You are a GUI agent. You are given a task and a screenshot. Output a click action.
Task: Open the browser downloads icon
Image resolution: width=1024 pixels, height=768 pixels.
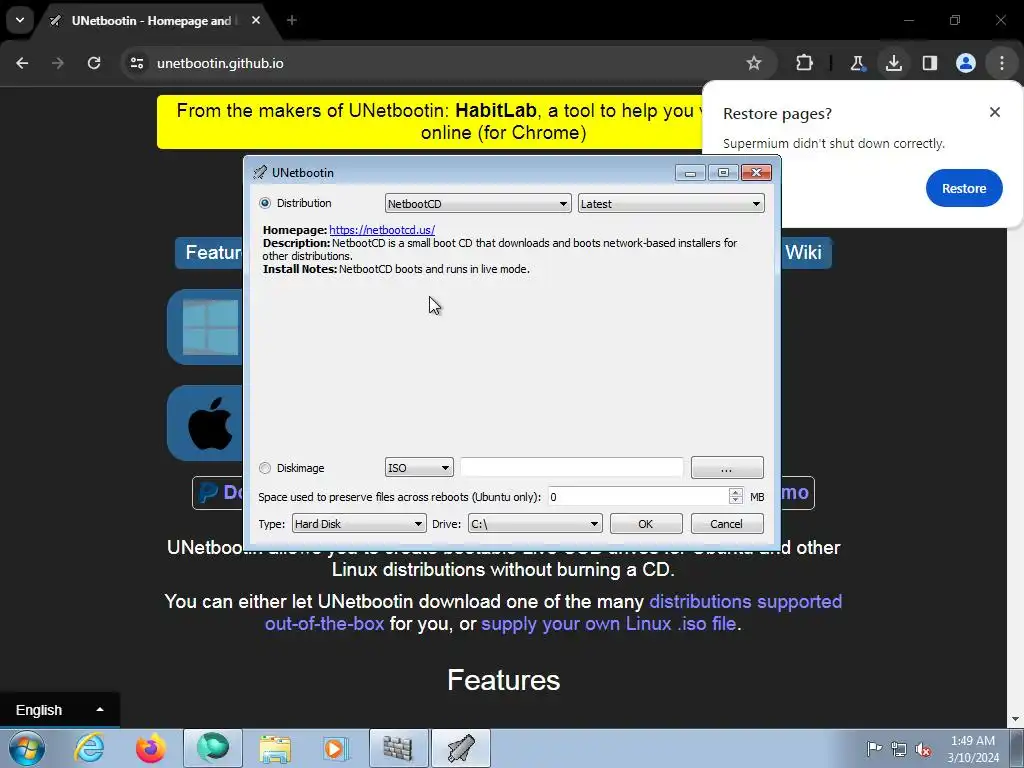(894, 63)
